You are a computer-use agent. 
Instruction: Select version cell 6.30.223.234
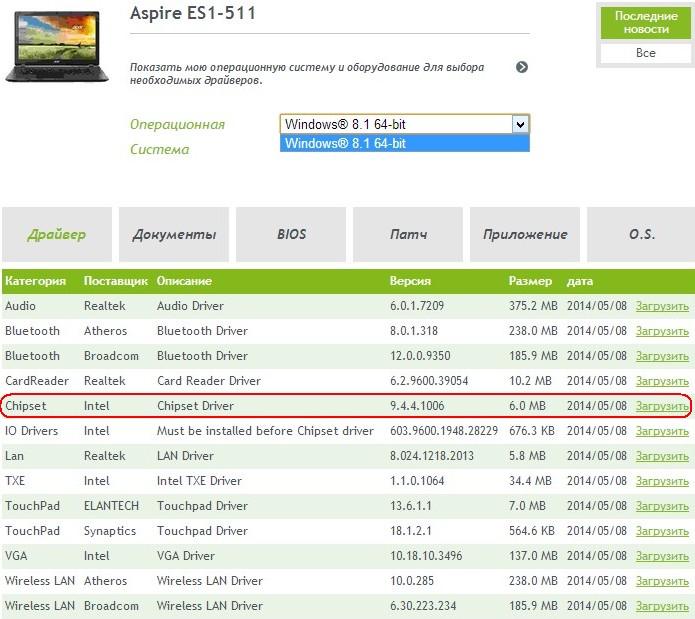423,606
